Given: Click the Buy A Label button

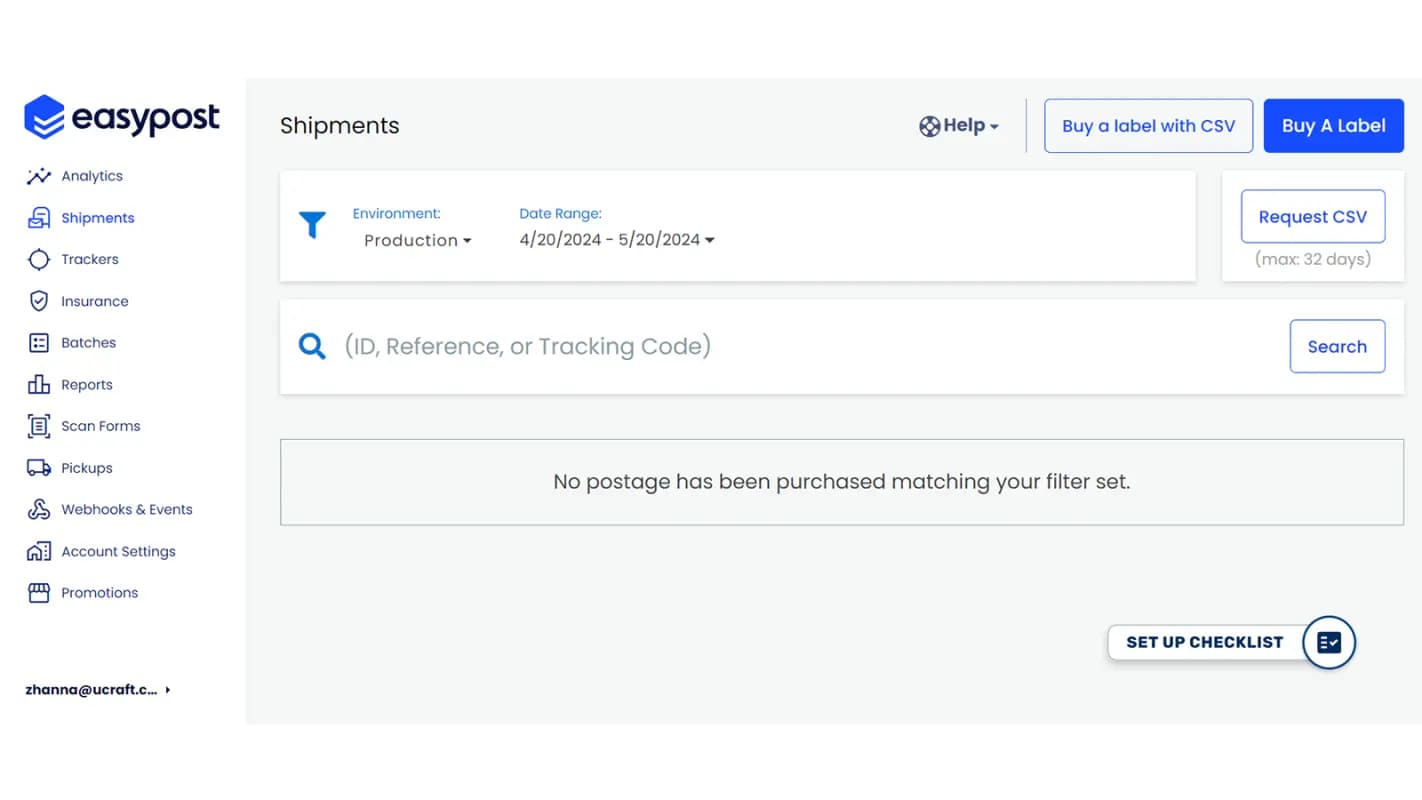Looking at the screenshot, I should [1333, 126].
